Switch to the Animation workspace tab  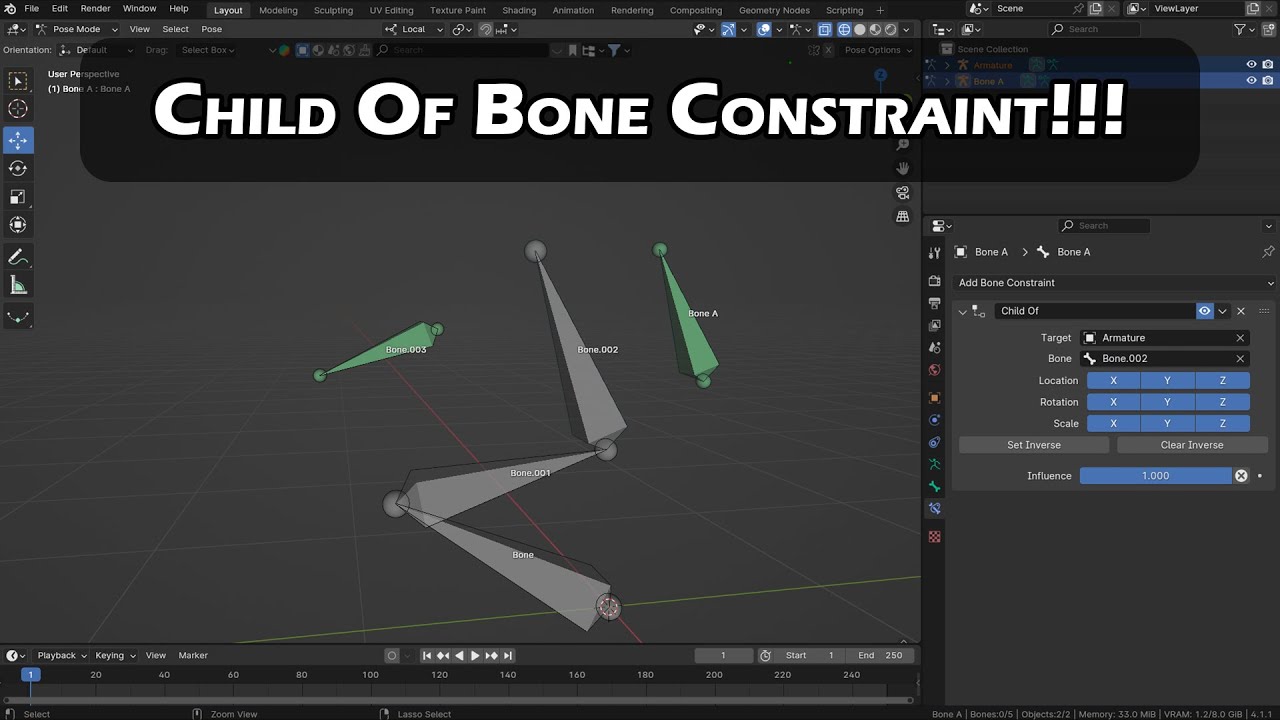tap(573, 10)
